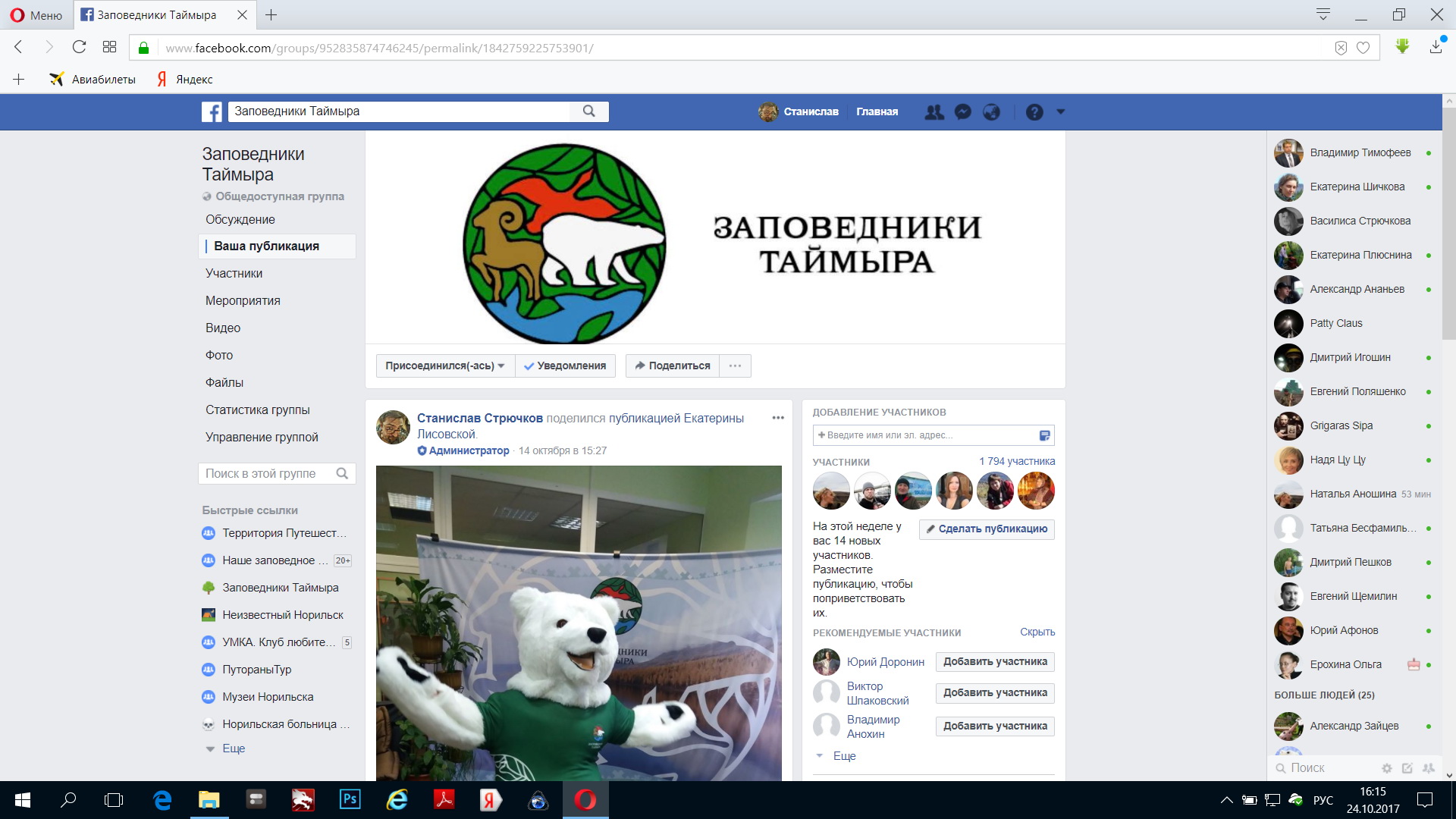This screenshot has width=1456, height=819.
Task: Open the Присоединился(-ась) dropdown
Action: [445, 366]
